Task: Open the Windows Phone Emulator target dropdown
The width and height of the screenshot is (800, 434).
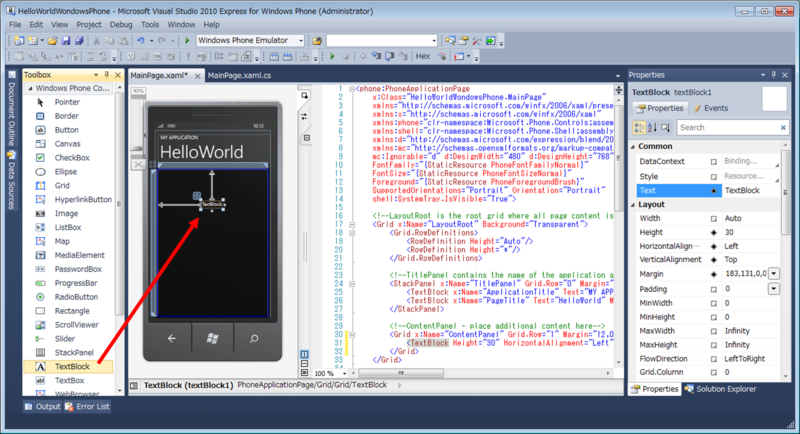Action: [x=301, y=40]
